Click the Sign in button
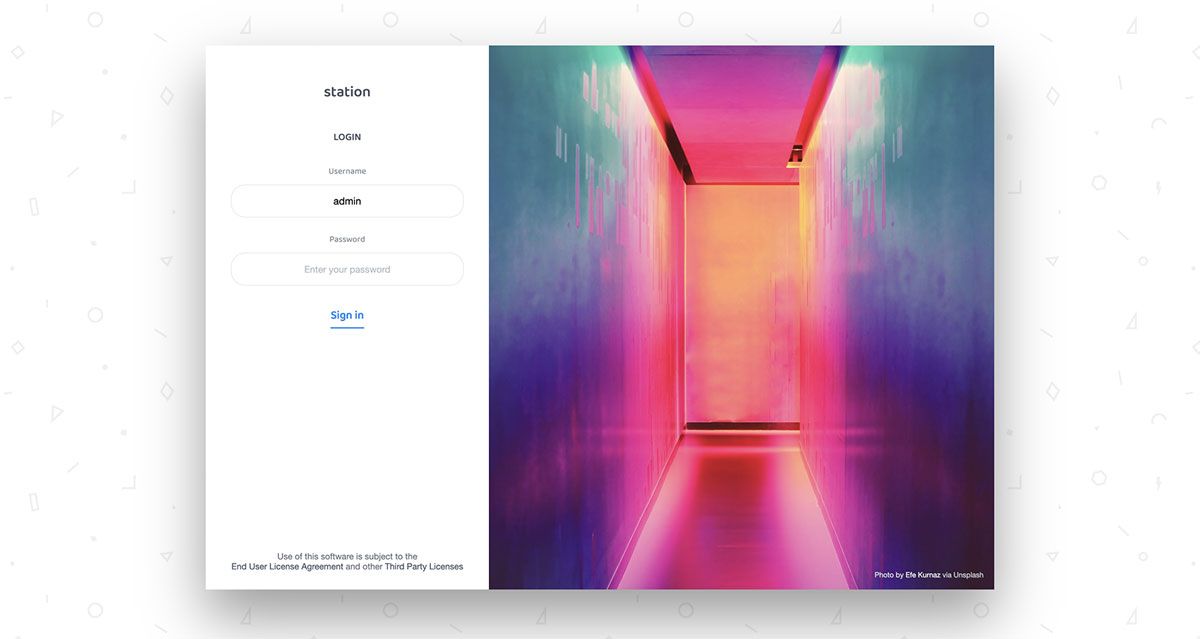This screenshot has width=1200, height=639. pos(347,316)
